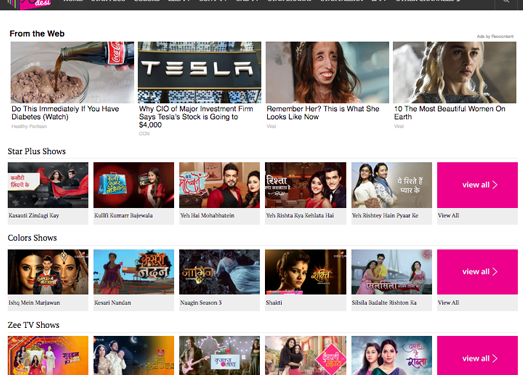Click the Tesla sign ad image
This screenshot has width=523, height=375.
(199, 72)
